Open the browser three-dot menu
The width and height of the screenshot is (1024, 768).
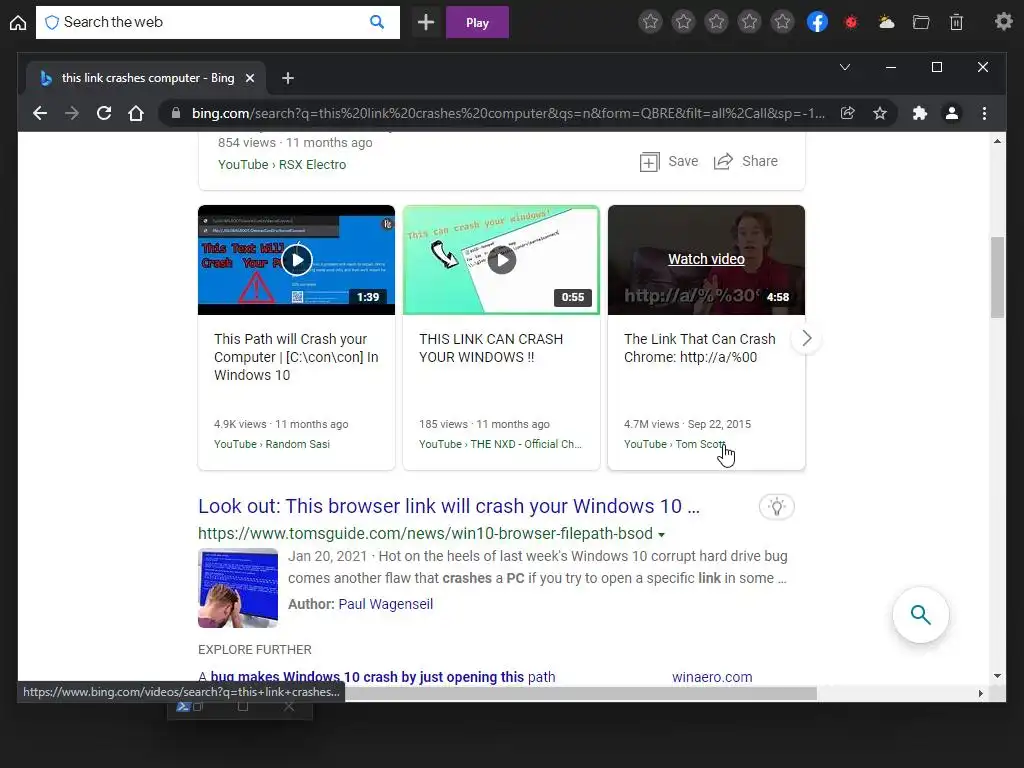click(984, 113)
